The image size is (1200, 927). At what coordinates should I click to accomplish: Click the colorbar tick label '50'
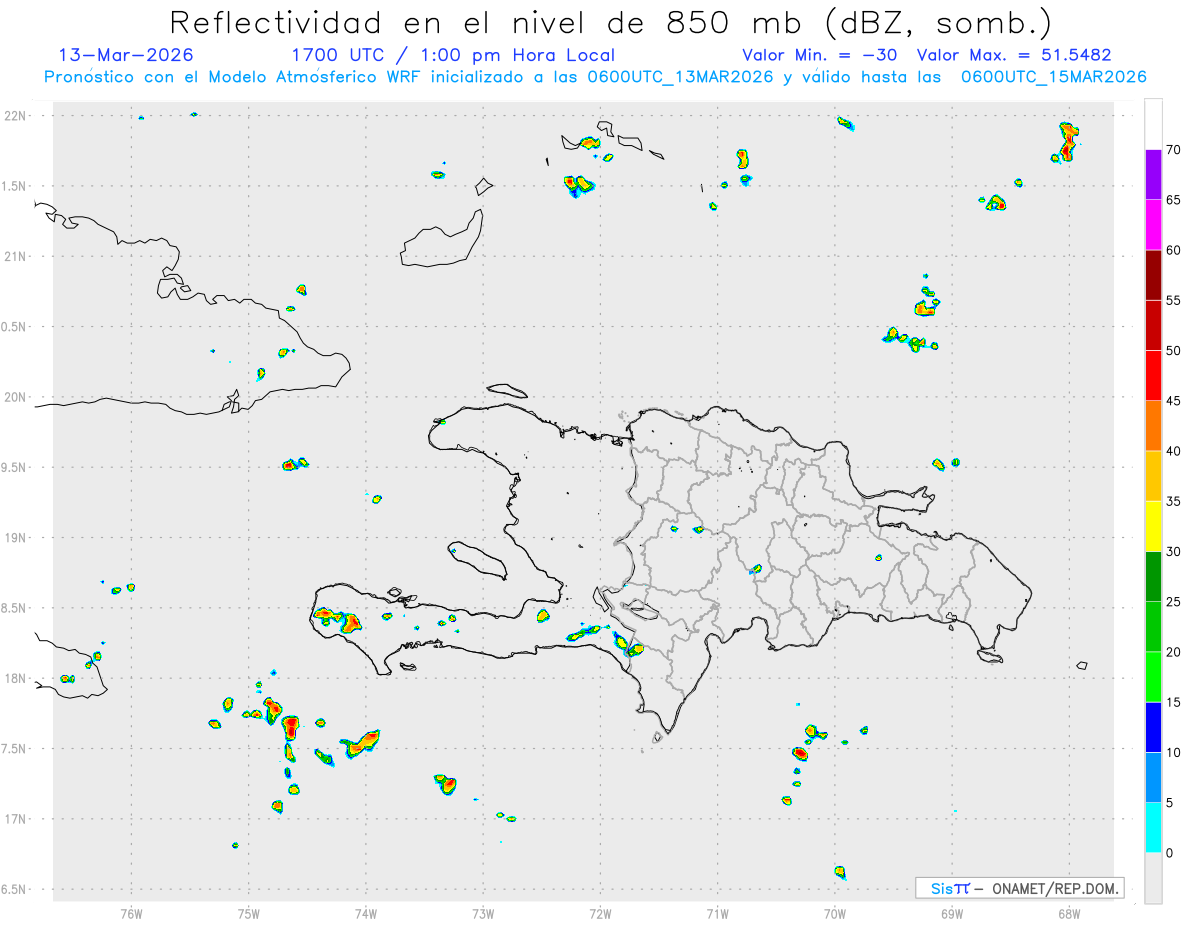click(x=1174, y=351)
